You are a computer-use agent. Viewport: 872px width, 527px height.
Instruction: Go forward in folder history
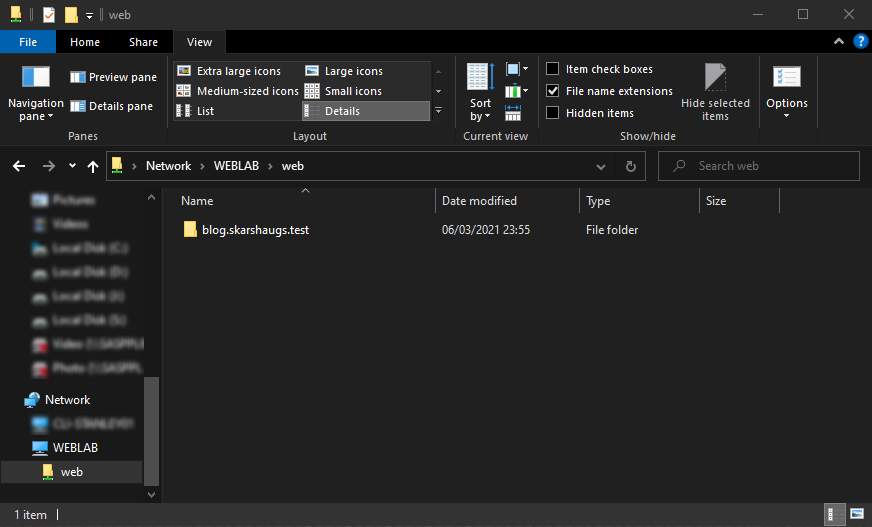coord(49,166)
